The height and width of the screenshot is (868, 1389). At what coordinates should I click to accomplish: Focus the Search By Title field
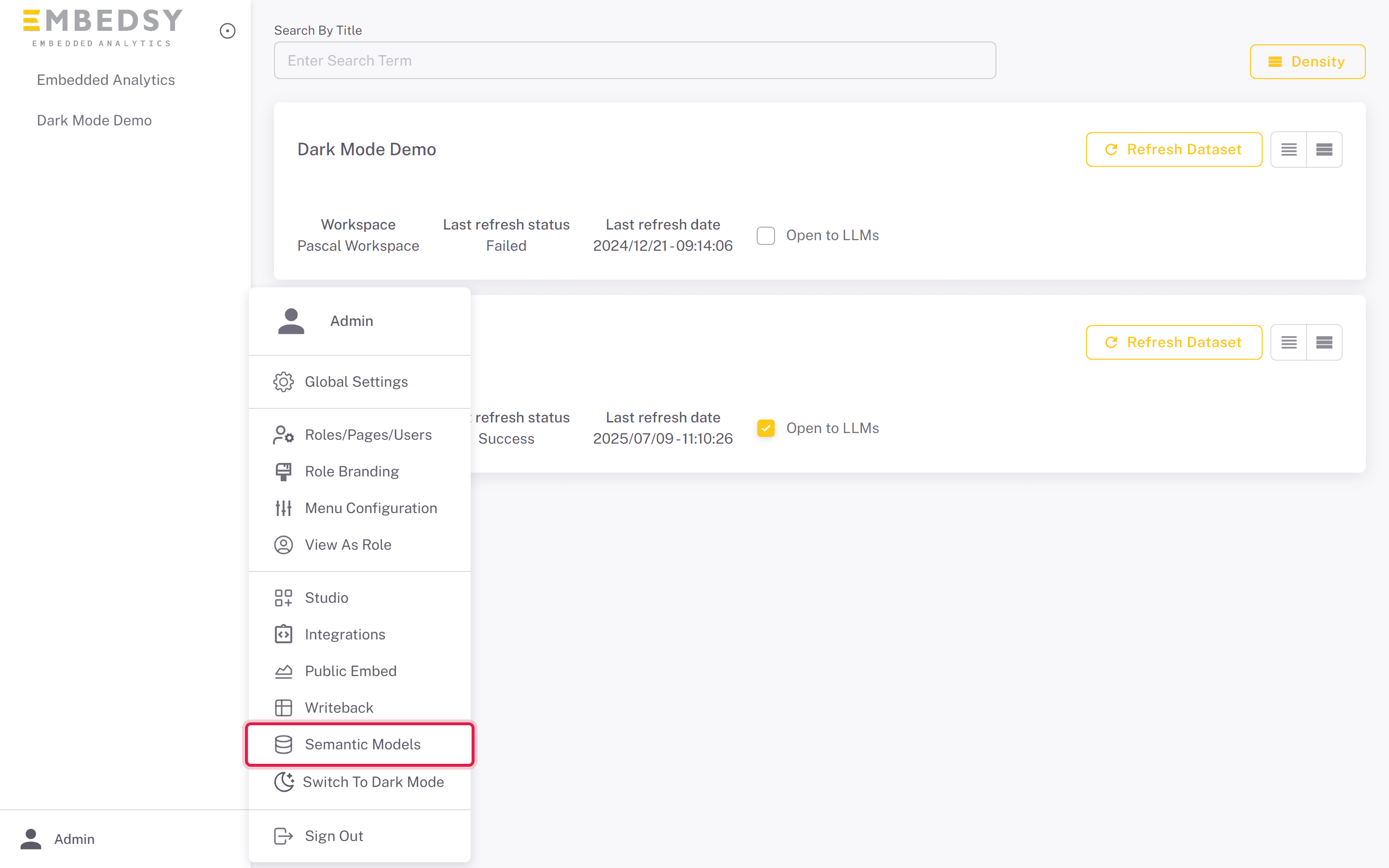[x=635, y=60]
